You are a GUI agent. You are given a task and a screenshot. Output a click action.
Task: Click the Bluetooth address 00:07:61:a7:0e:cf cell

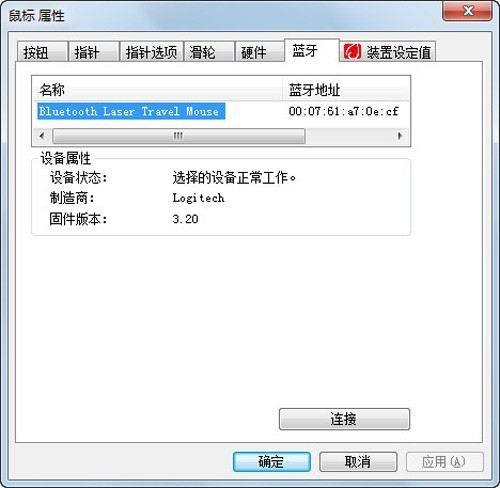click(343, 111)
